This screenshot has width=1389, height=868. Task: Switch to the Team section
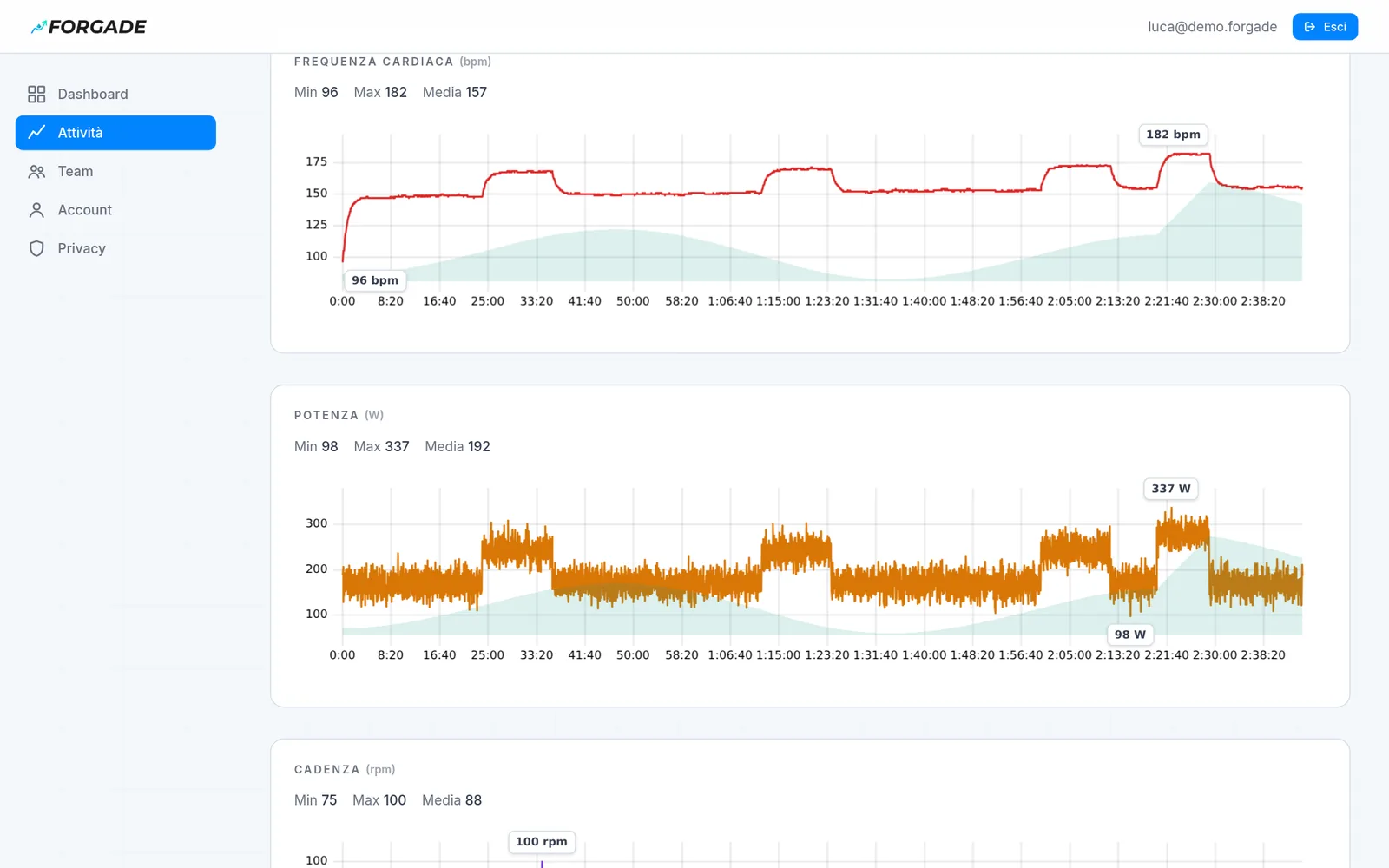click(x=115, y=172)
